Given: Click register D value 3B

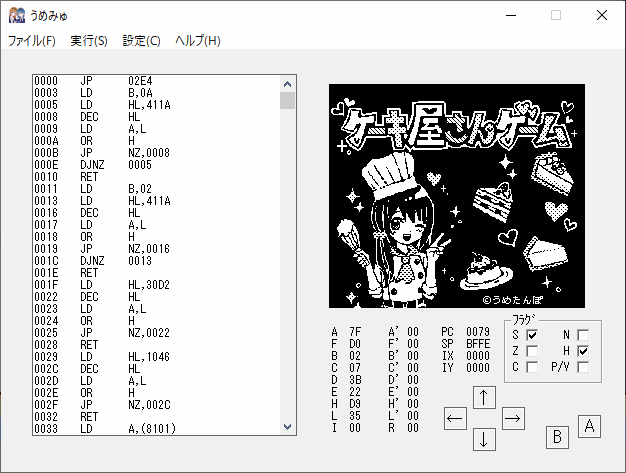Looking at the screenshot, I should tap(355, 380).
